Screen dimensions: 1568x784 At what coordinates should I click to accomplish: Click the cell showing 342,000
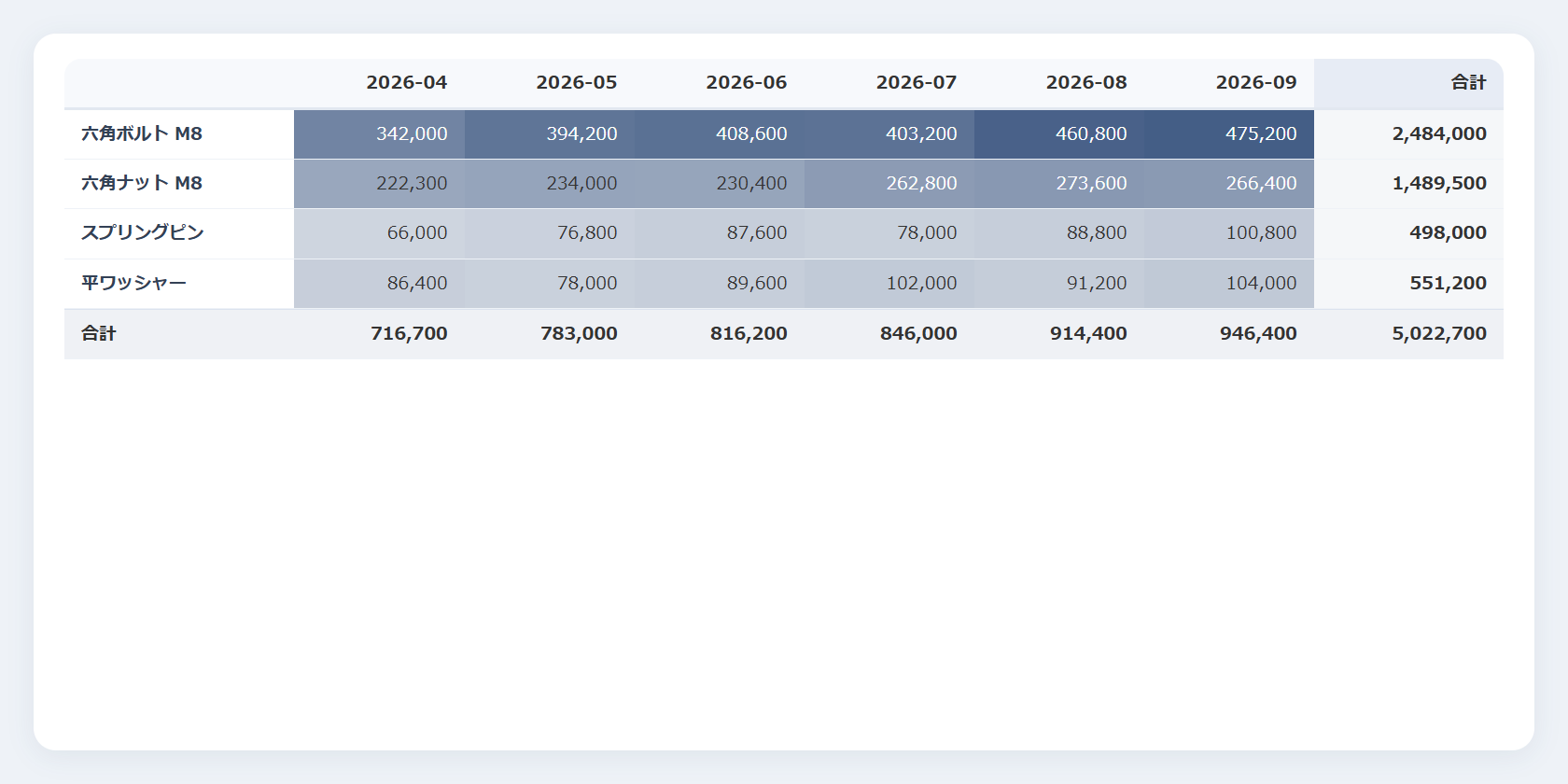click(379, 134)
